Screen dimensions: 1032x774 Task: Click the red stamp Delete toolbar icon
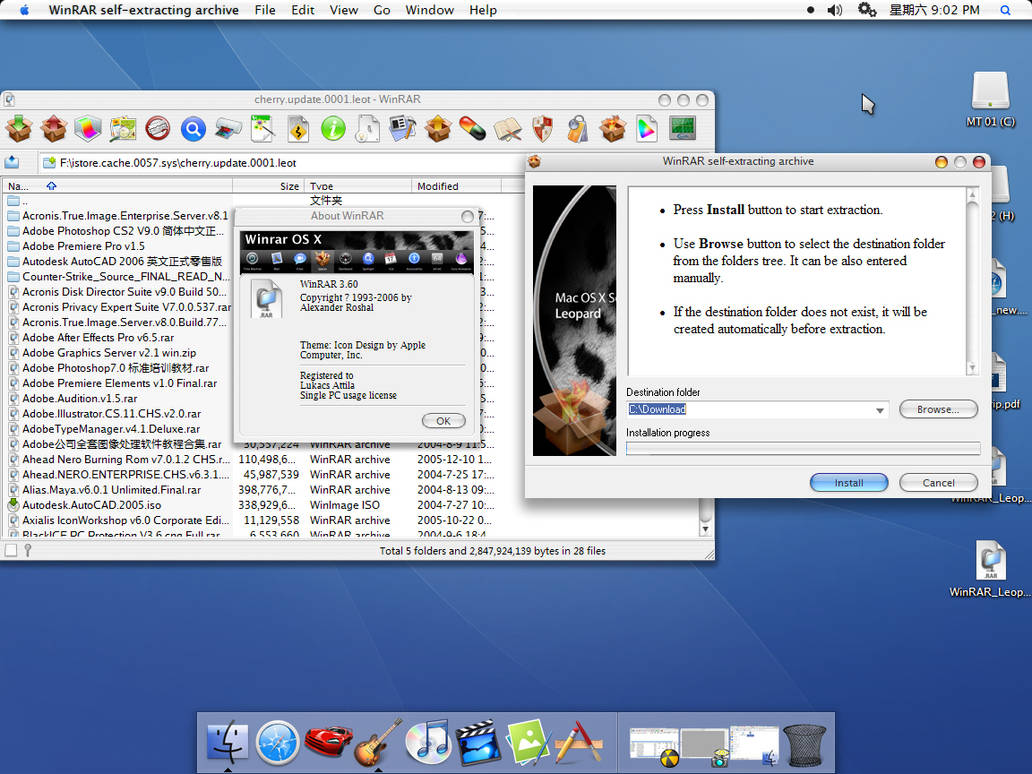coord(157,128)
